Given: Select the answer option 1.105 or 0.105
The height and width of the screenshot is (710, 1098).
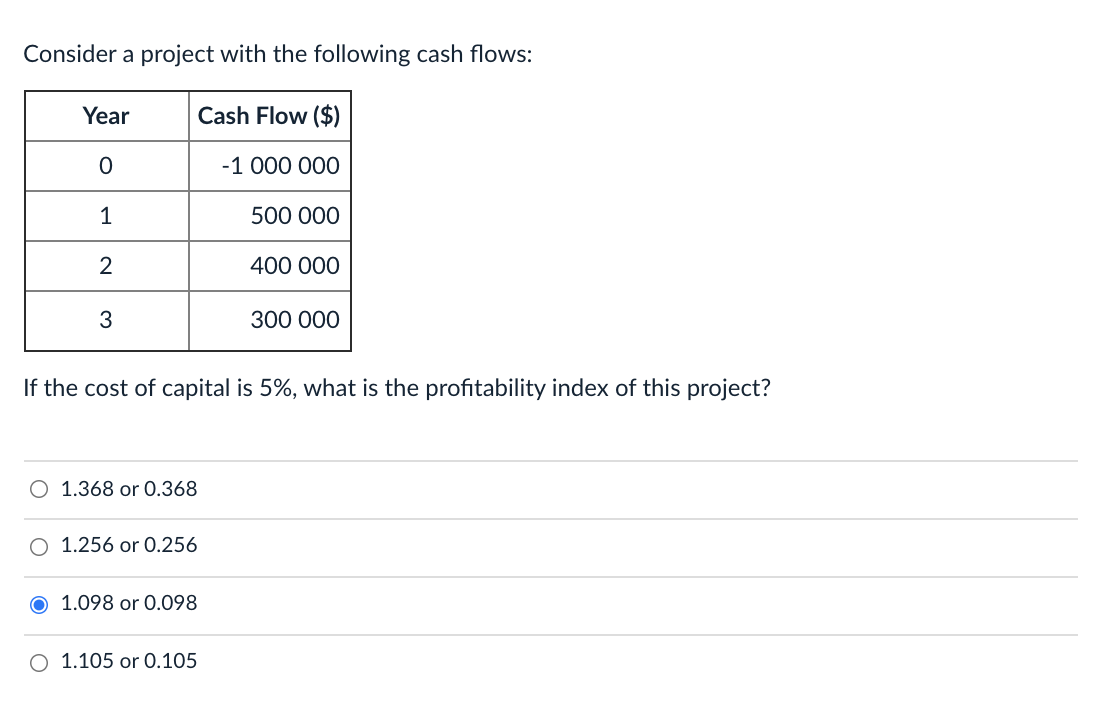Looking at the screenshot, I should [38, 661].
